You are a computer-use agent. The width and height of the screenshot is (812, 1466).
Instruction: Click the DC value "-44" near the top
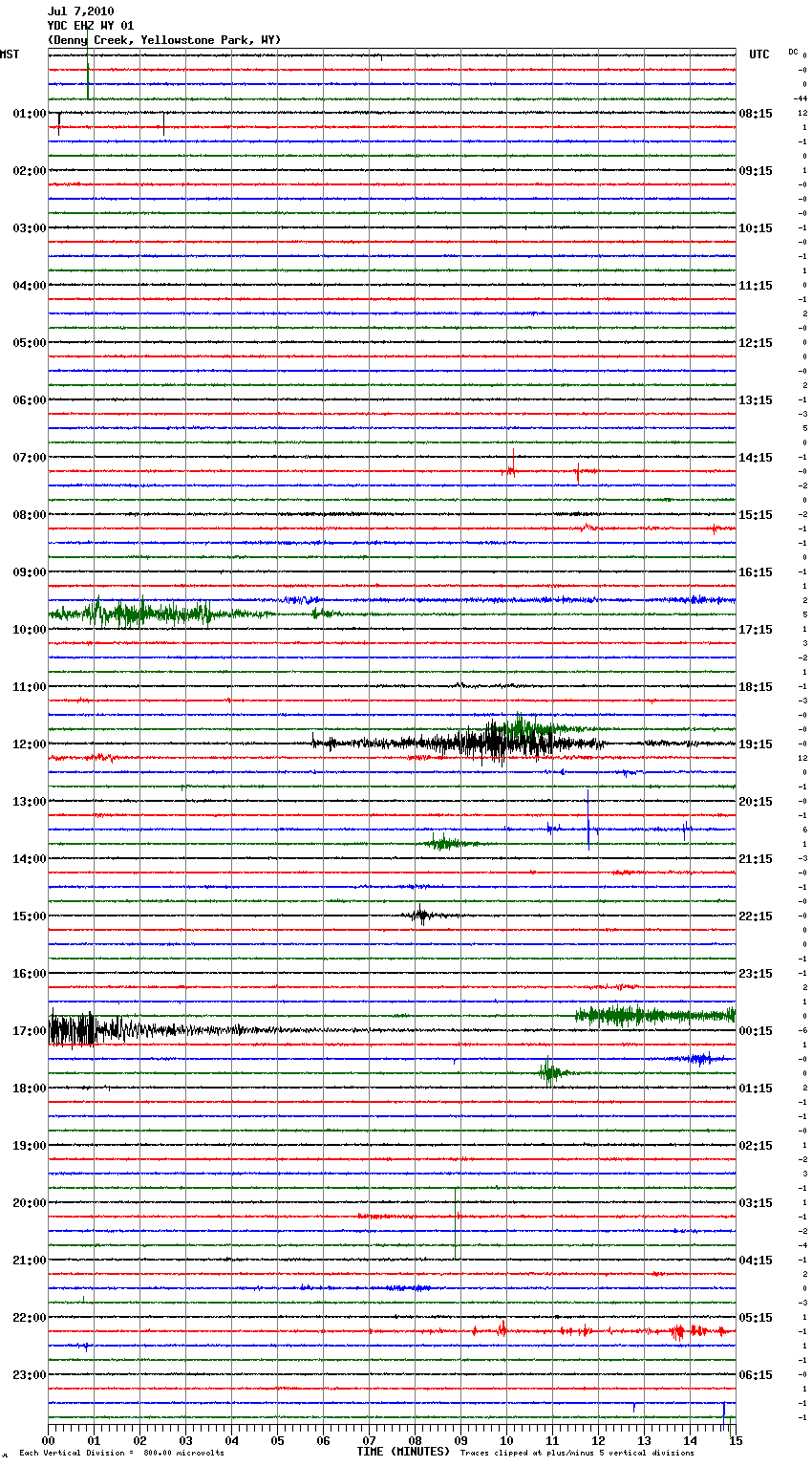coord(801,98)
